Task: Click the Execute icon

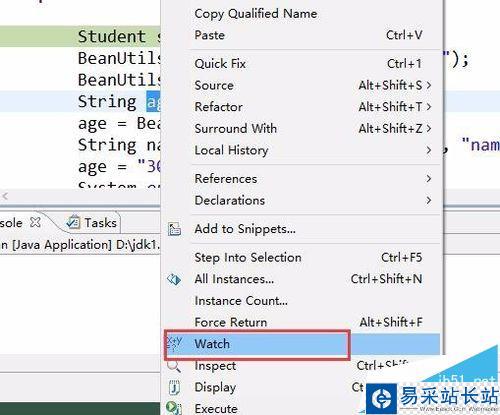Action: pos(174,408)
